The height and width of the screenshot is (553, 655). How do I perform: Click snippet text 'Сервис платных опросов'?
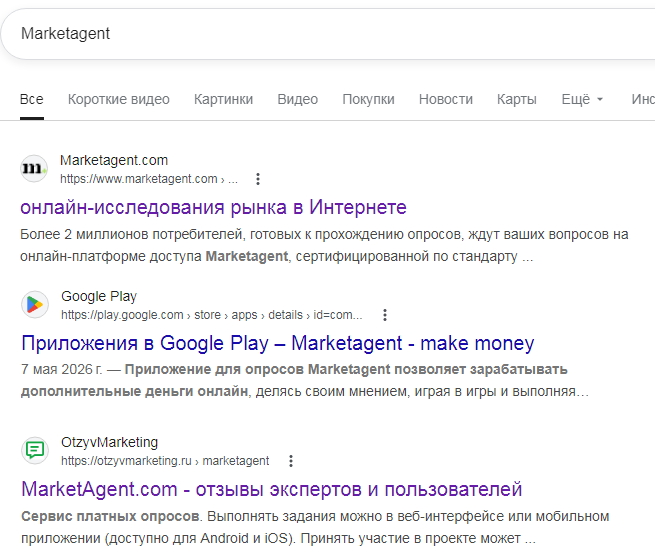pyautogui.click(x=110, y=516)
